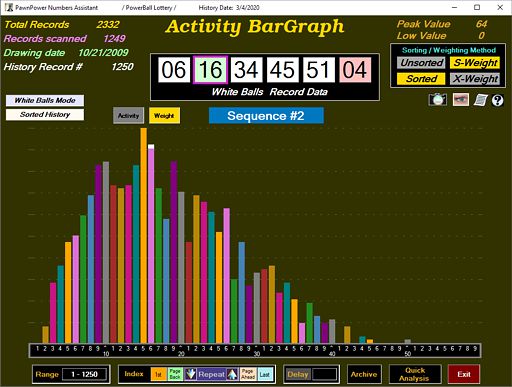Image resolution: width=512 pixels, height=387 pixels.
Task: Select white ball 45
Action: tap(283, 70)
